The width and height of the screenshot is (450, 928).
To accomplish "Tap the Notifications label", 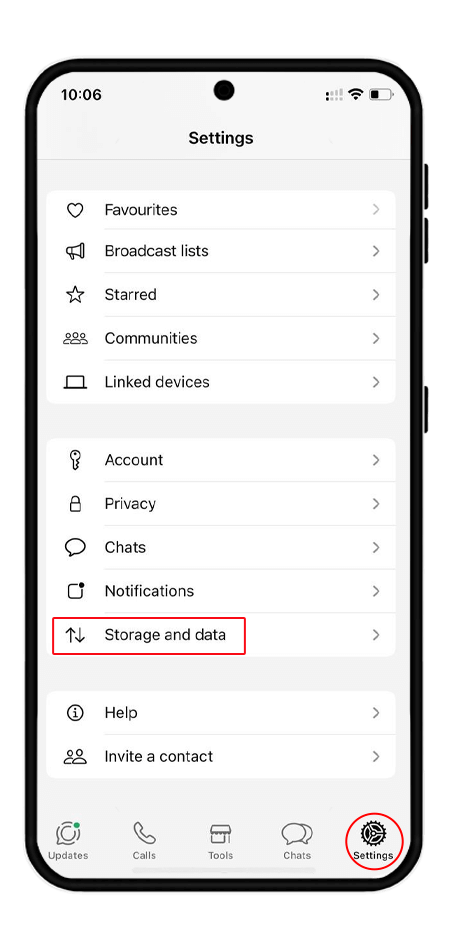I will click(149, 591).
